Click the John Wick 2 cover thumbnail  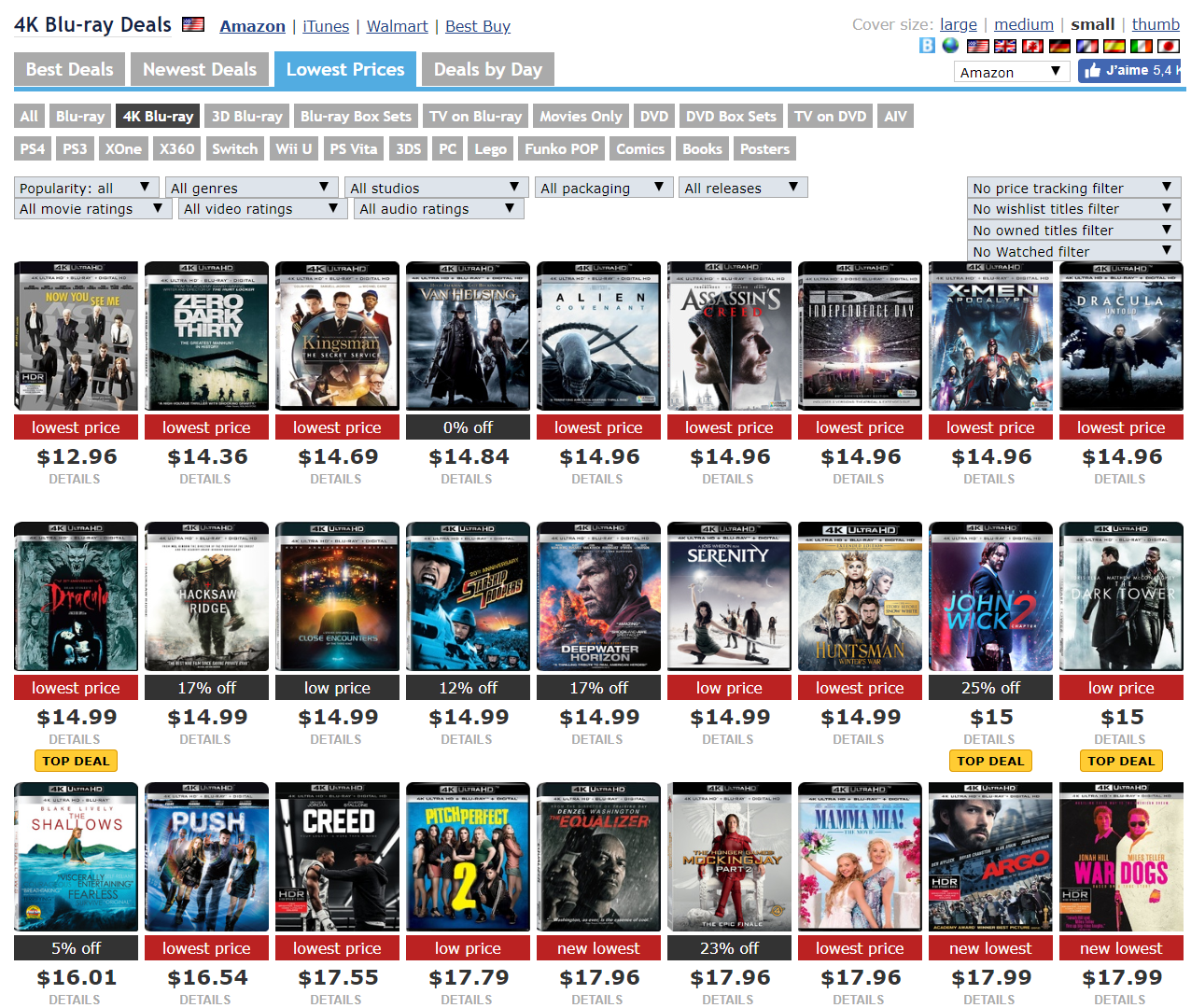tap(991, 596)
